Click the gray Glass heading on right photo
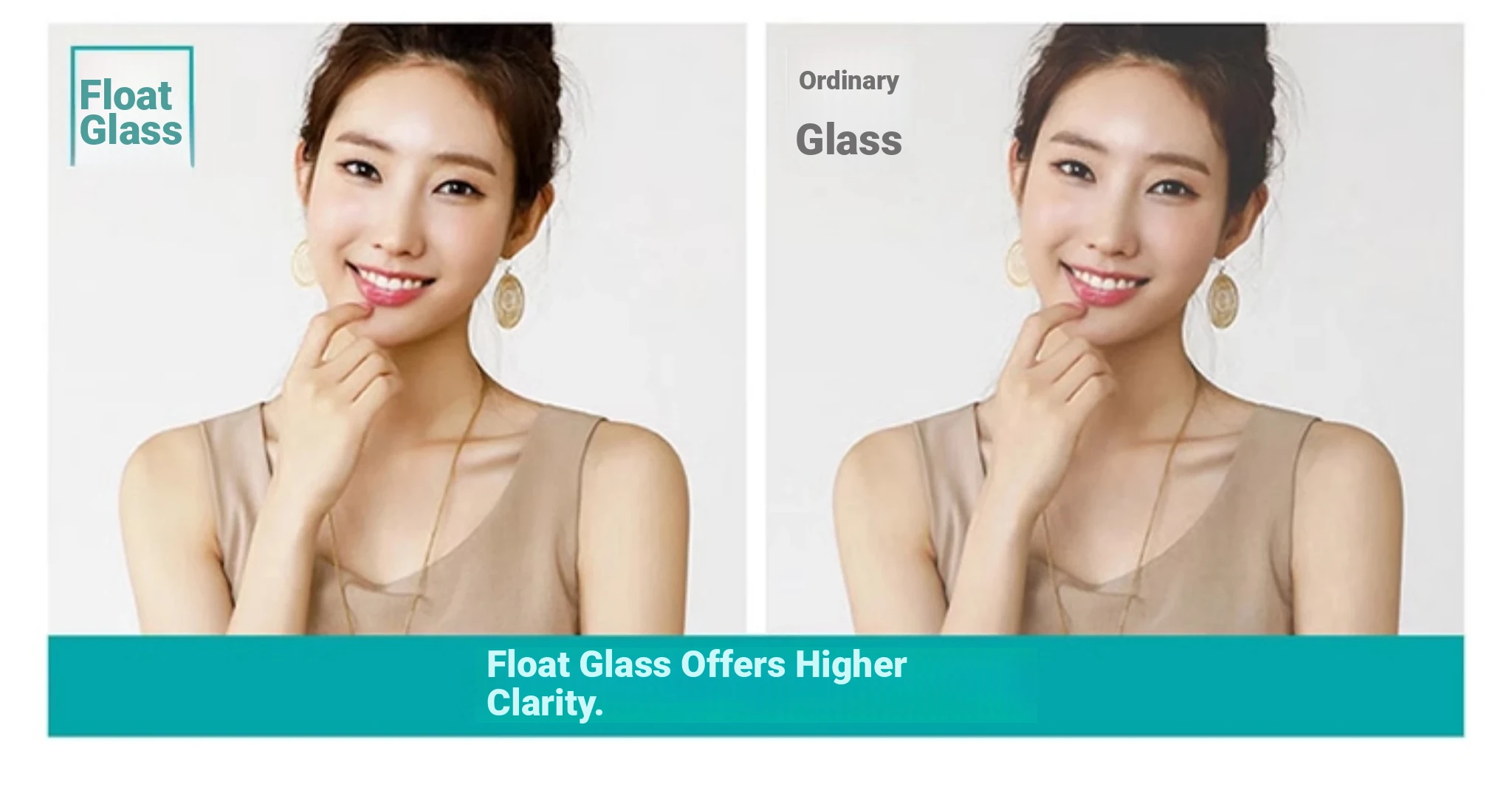 pyautogui.click(x=849, y=140)
